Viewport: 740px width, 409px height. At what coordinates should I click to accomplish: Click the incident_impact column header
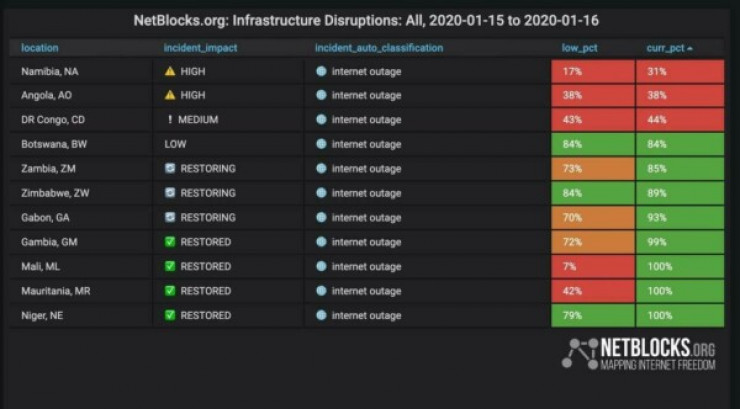coord(202,47)
